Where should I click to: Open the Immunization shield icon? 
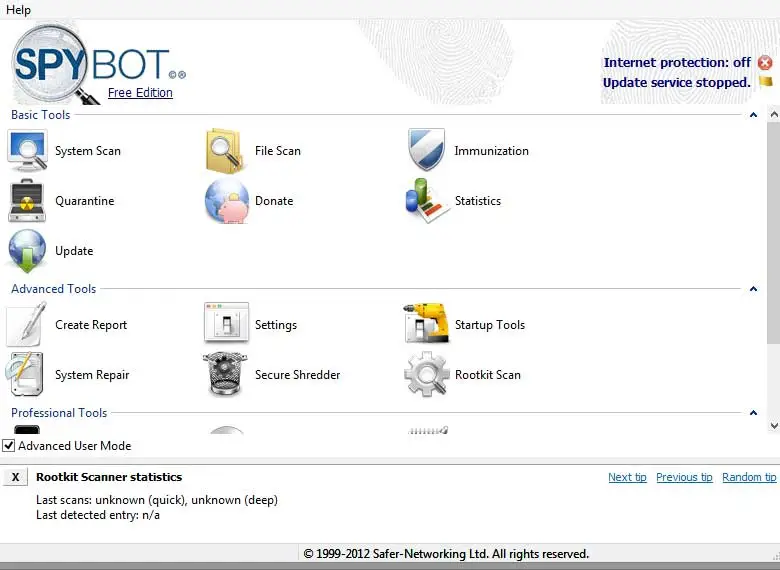pos(426,150)
